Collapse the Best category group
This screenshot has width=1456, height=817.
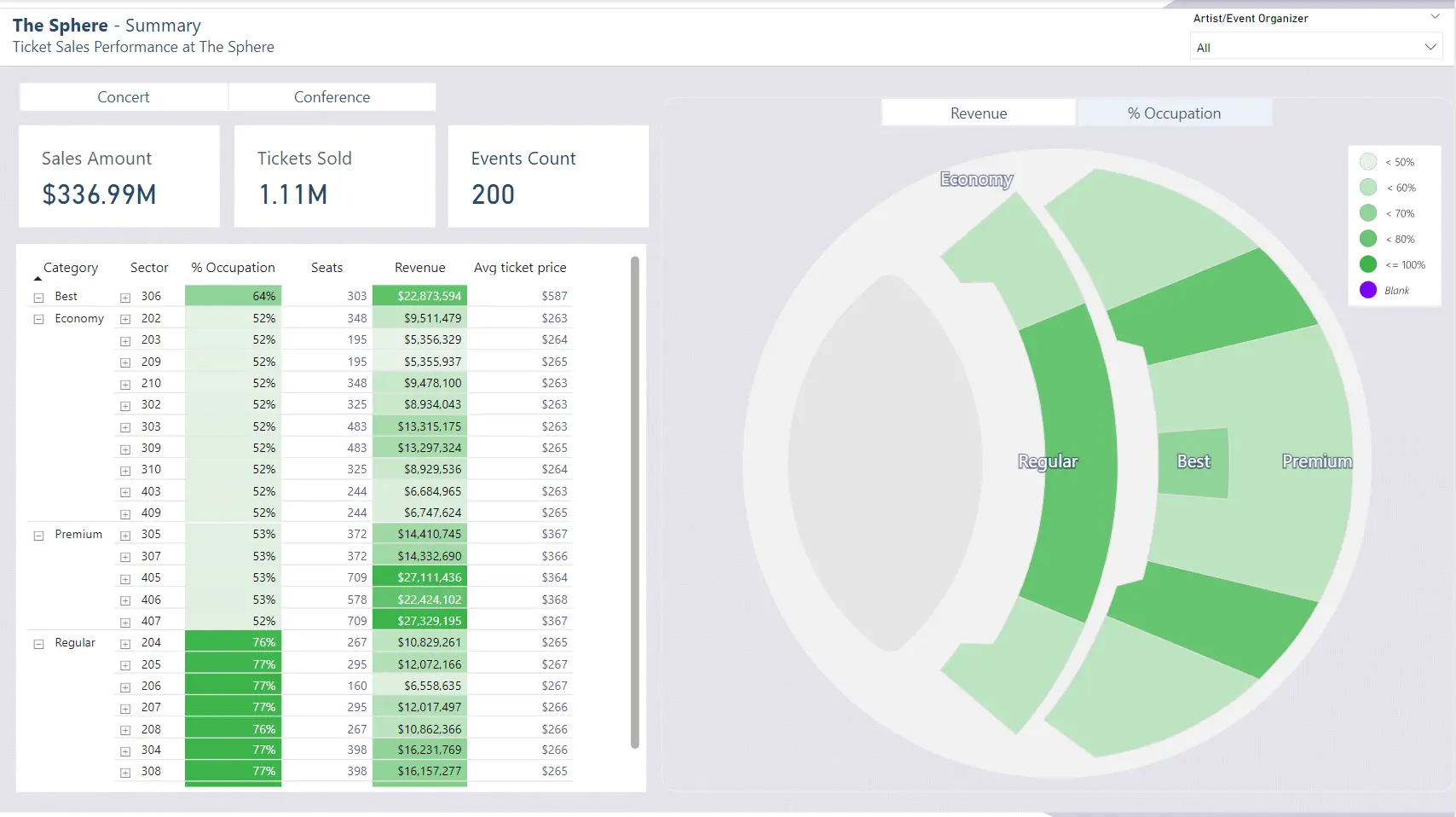click(x=38, y=296)
